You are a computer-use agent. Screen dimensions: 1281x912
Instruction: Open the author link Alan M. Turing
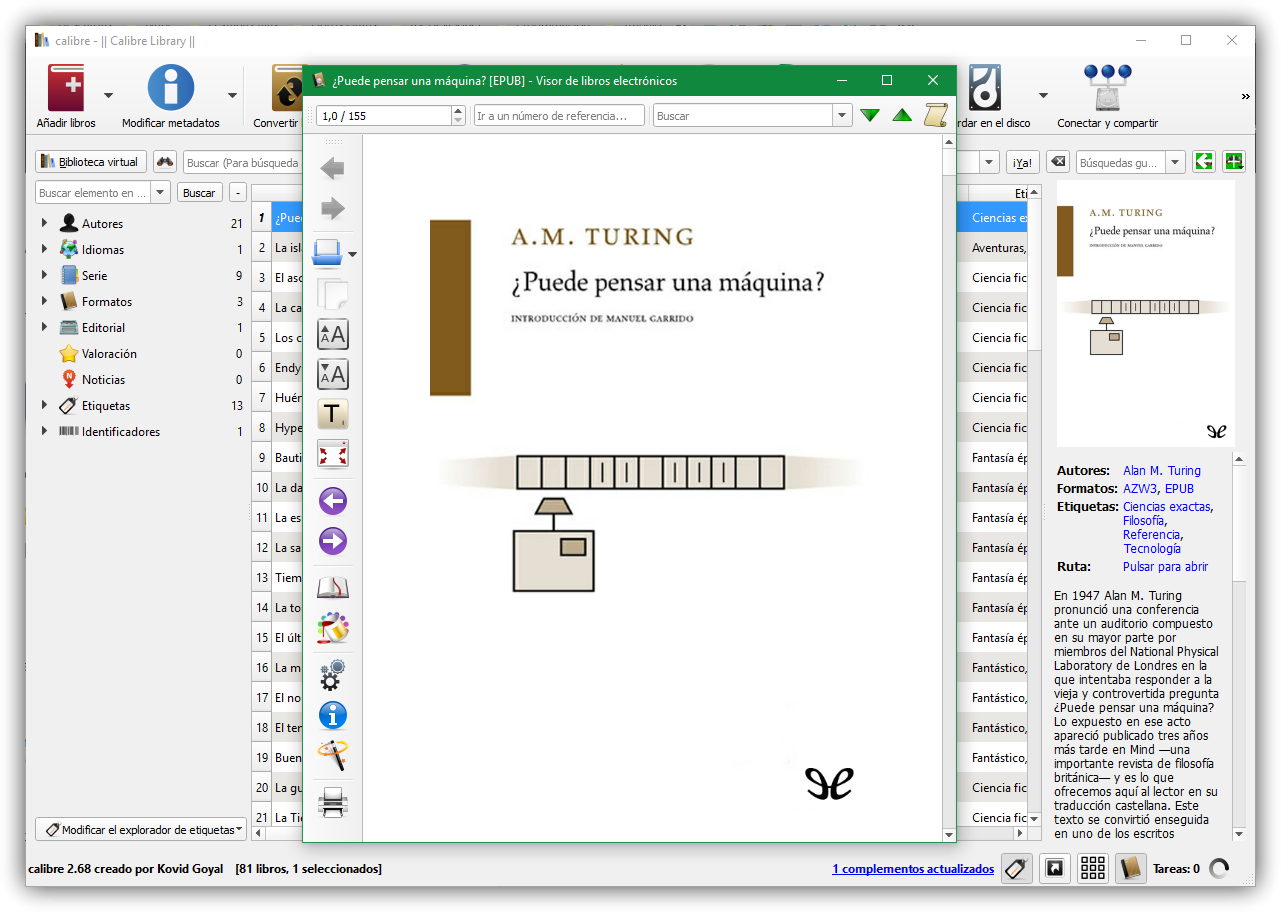click(1162, 470)
